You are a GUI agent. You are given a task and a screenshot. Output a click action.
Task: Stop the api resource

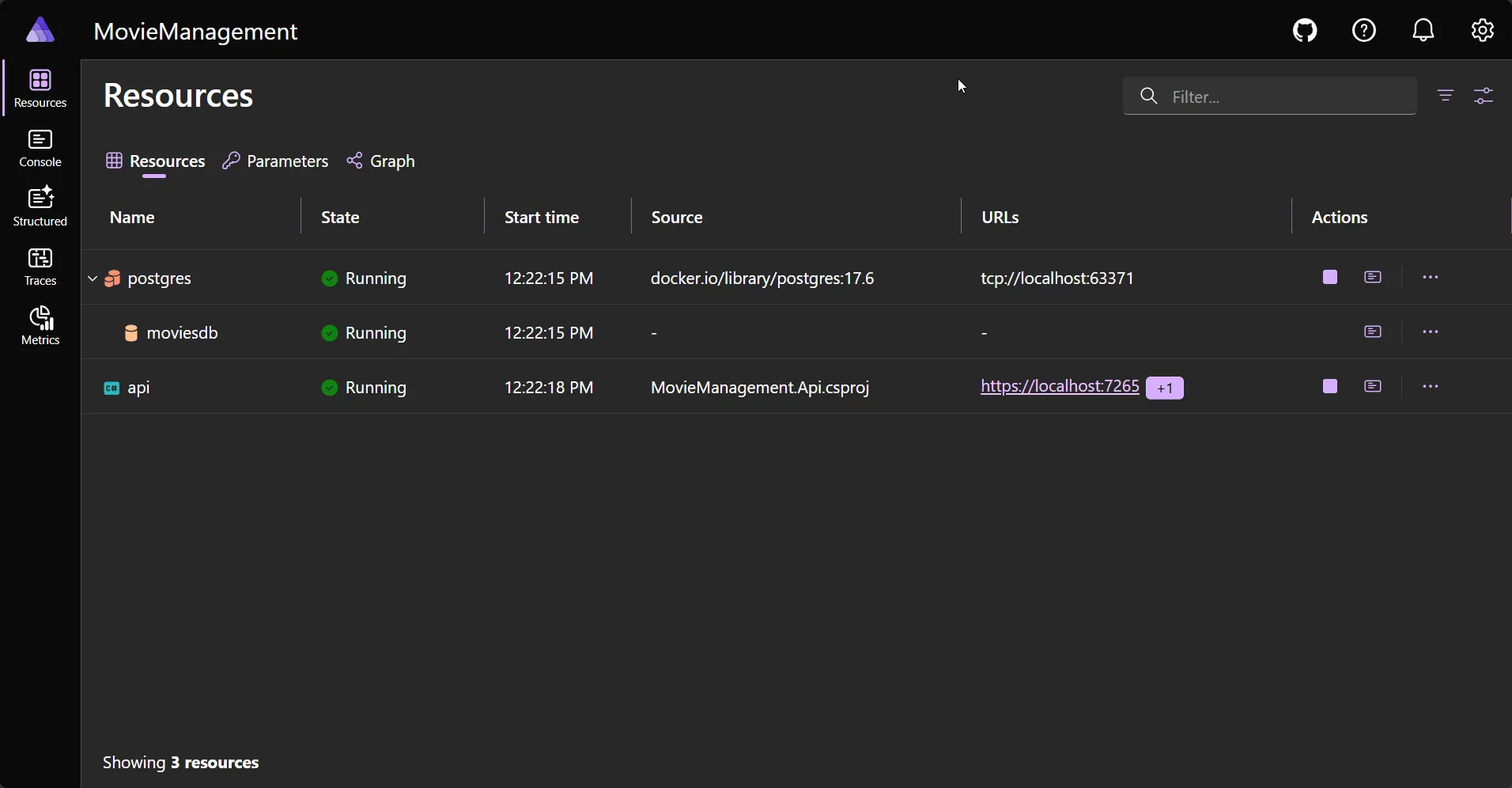(x=1331, y=386)
